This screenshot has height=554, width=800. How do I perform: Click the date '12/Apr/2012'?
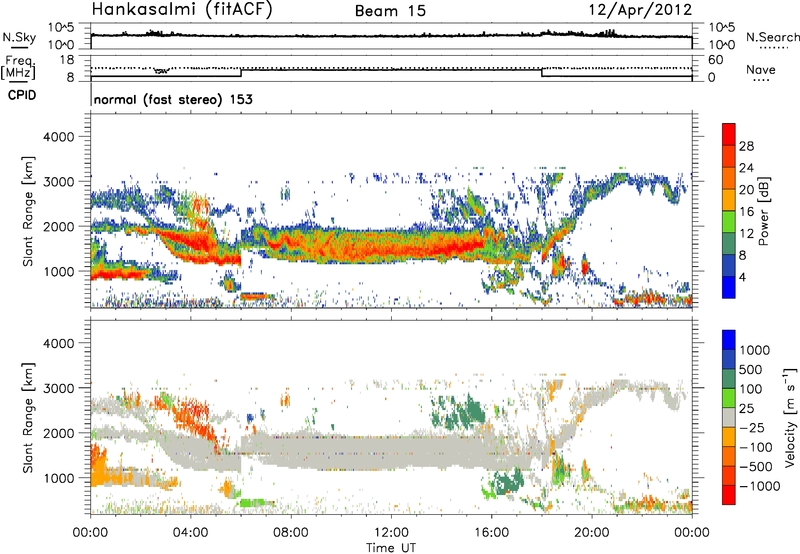point(640,10)
